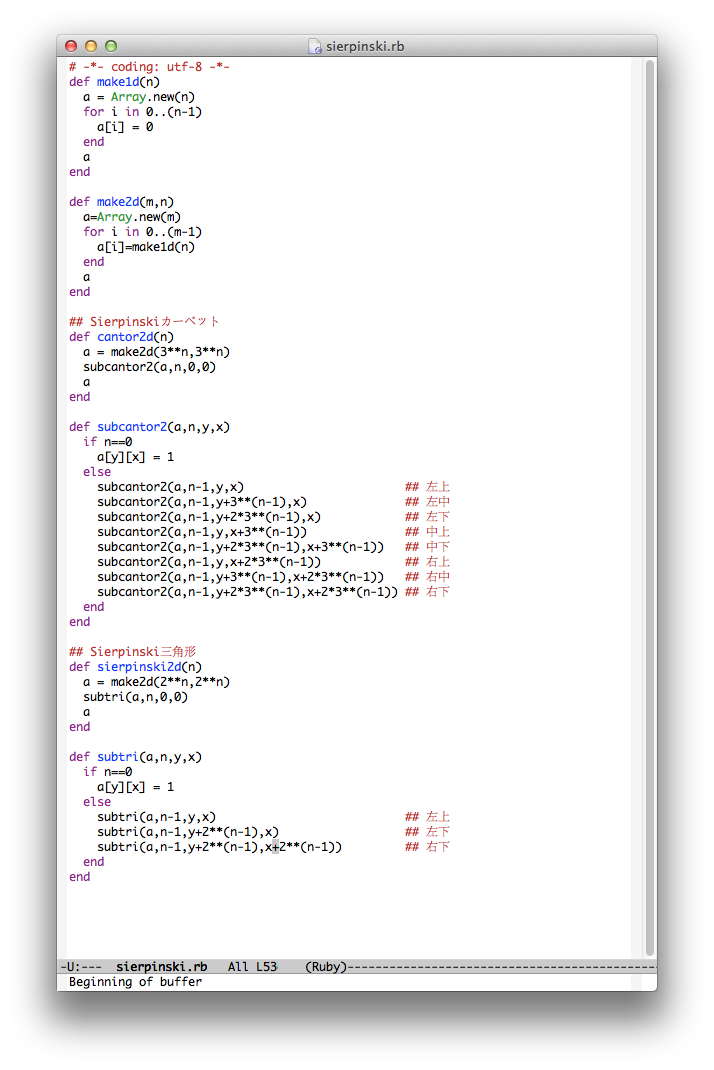Click the 'a[i] = 0' statement
Image resolution: width=714 pixels, height=1070 pixels.
pyautogui.click(x=125, y=127)
